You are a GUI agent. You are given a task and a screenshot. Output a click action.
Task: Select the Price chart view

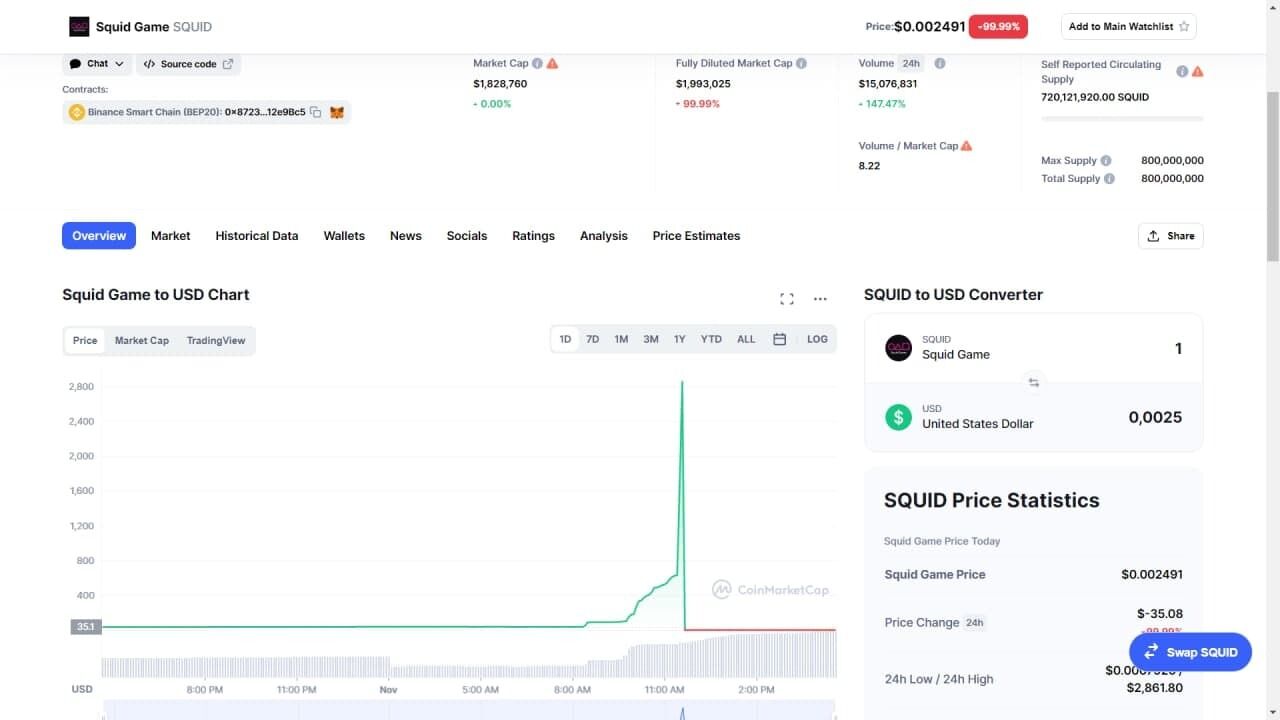coord(85,340)
